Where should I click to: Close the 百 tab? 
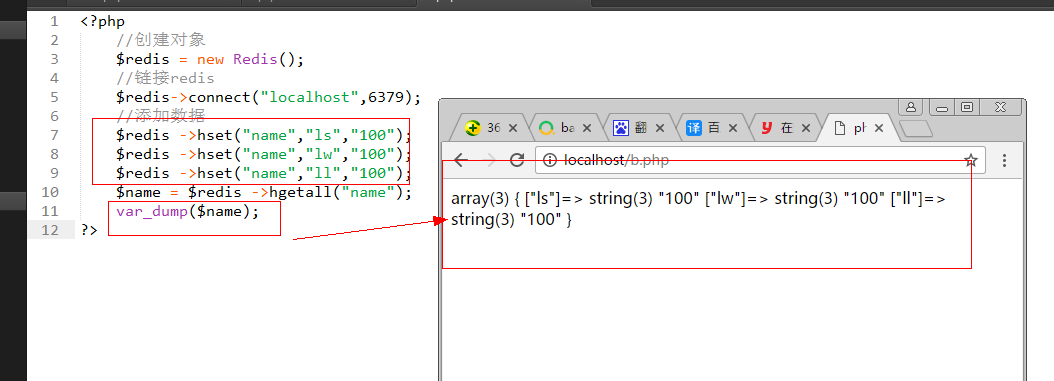(x=733, y=128)
